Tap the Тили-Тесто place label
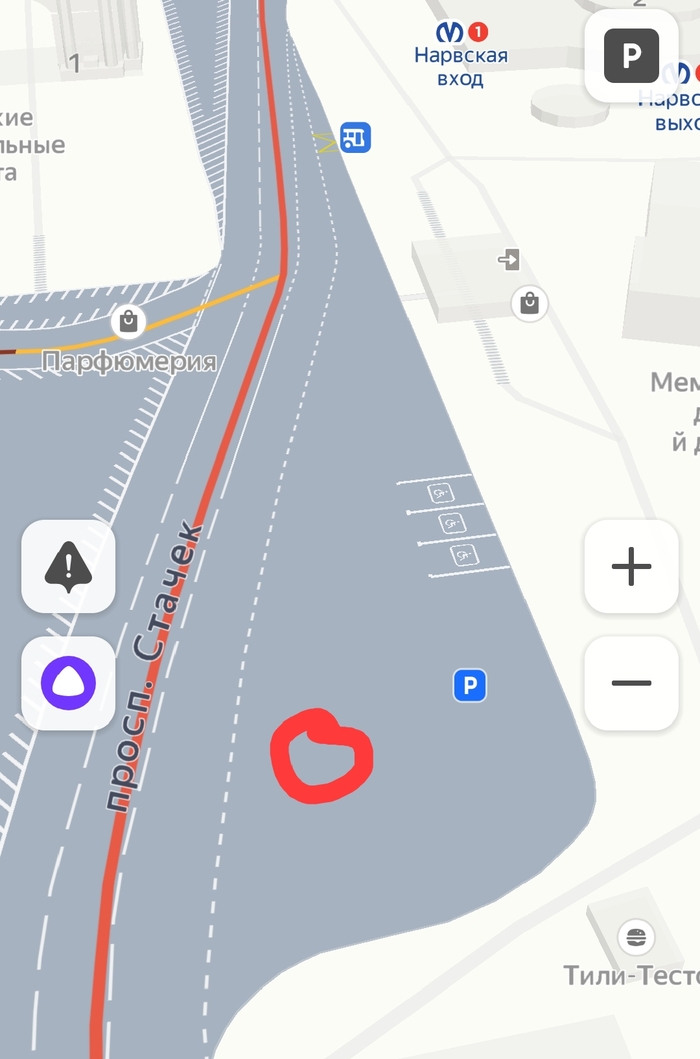 [632, 975]
